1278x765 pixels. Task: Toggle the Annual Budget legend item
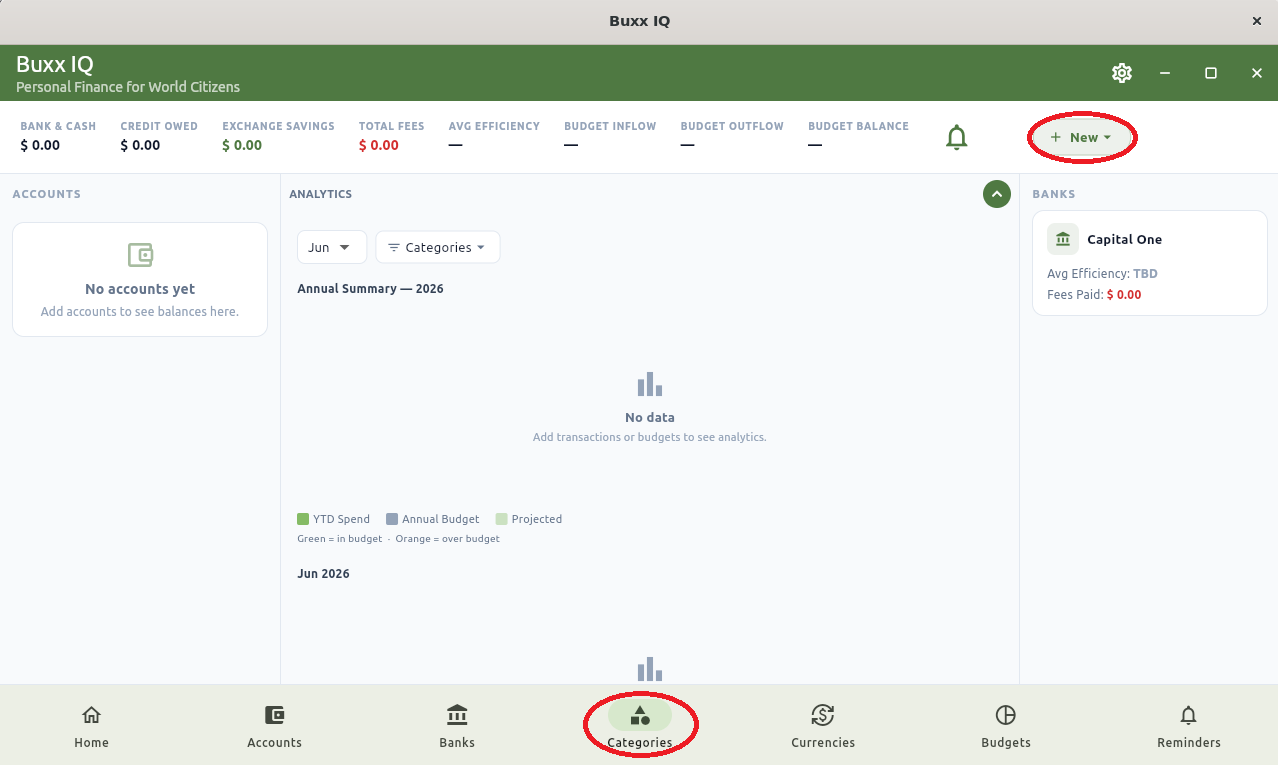[433, 519]
